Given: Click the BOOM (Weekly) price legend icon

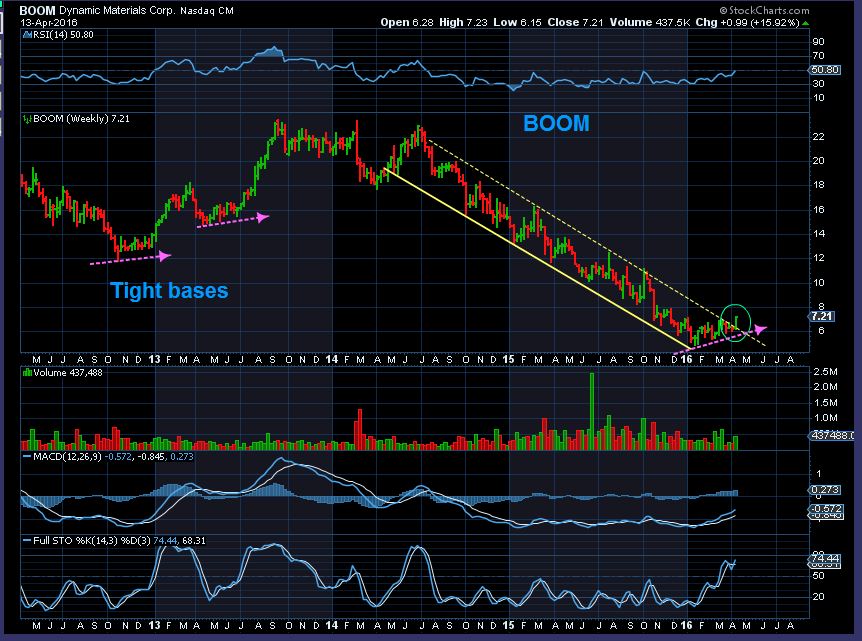Looking at the screenshot, I should [27, 119].
